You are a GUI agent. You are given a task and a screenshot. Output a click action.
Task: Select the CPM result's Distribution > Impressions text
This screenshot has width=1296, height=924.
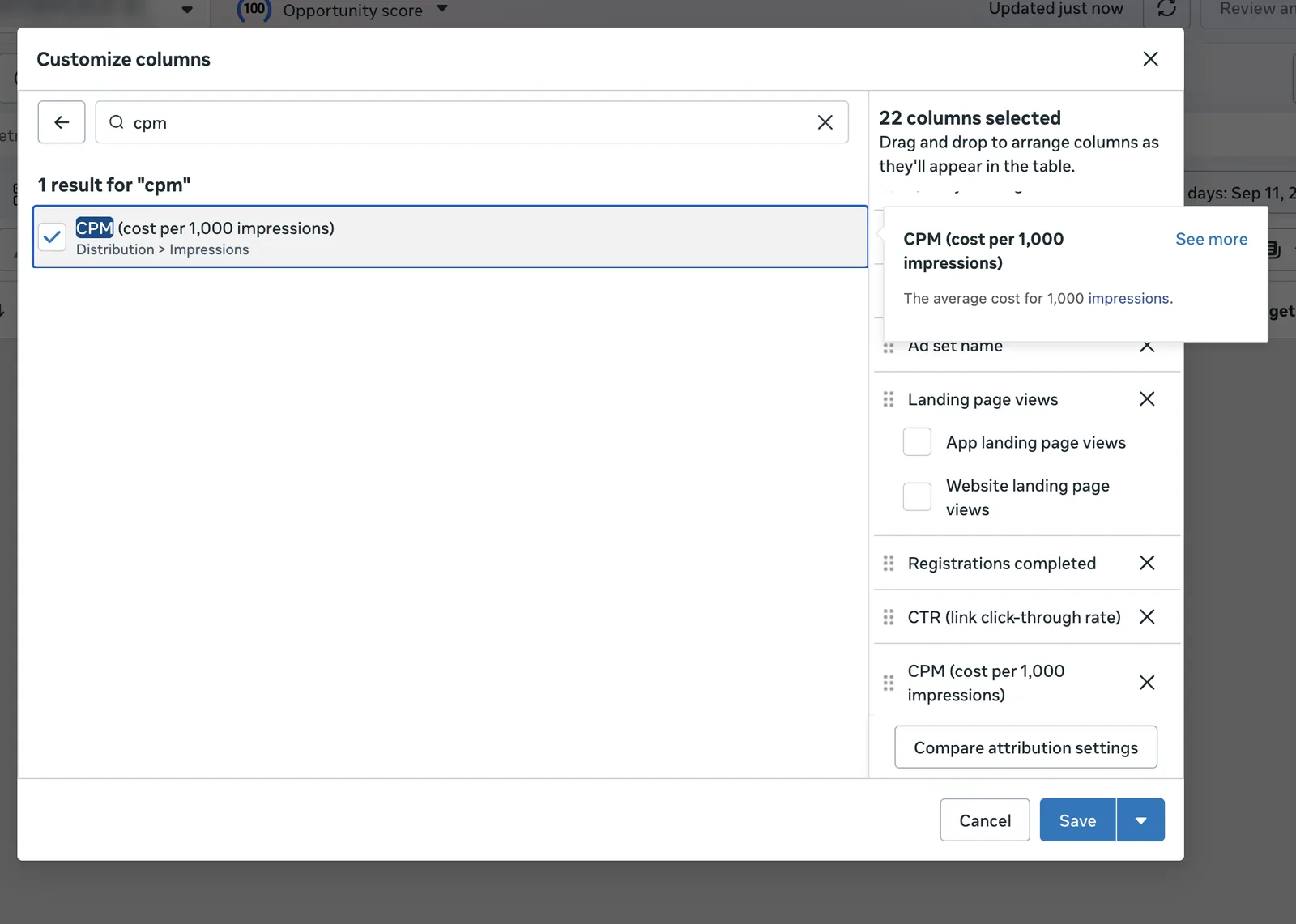point(163,249)
